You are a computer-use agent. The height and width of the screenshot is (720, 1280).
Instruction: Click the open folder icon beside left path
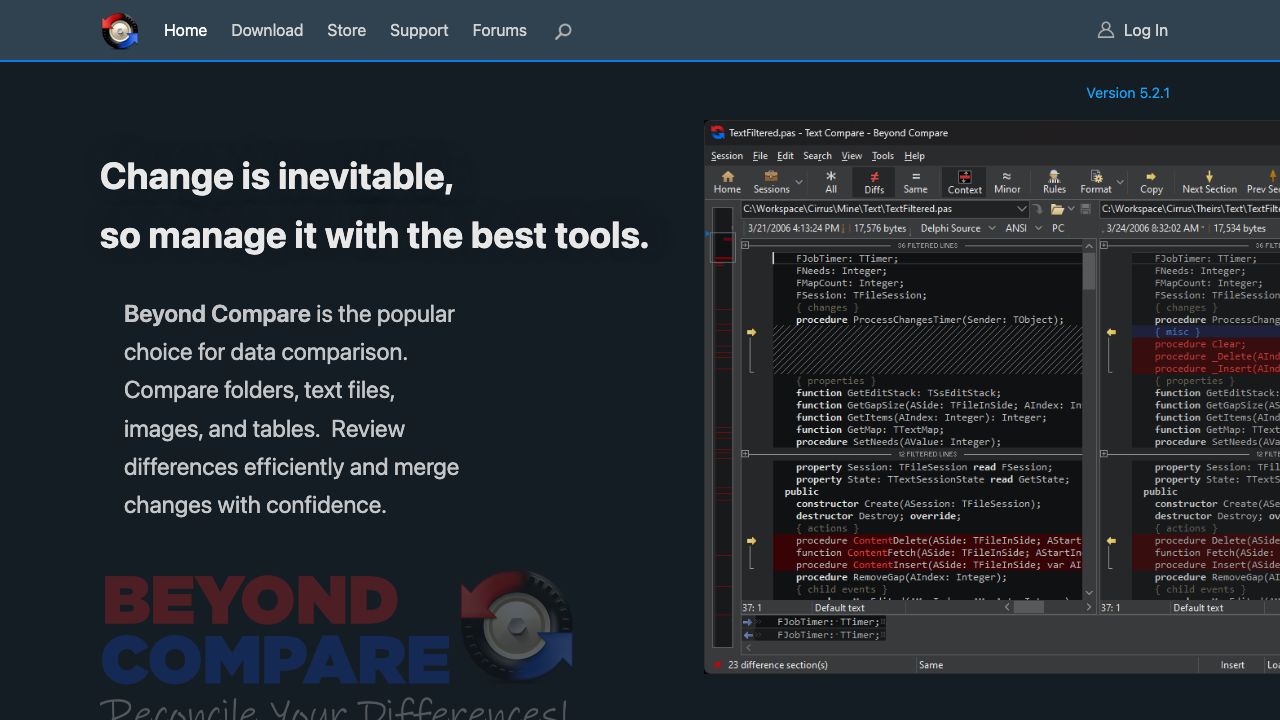tap(1056, 209)
